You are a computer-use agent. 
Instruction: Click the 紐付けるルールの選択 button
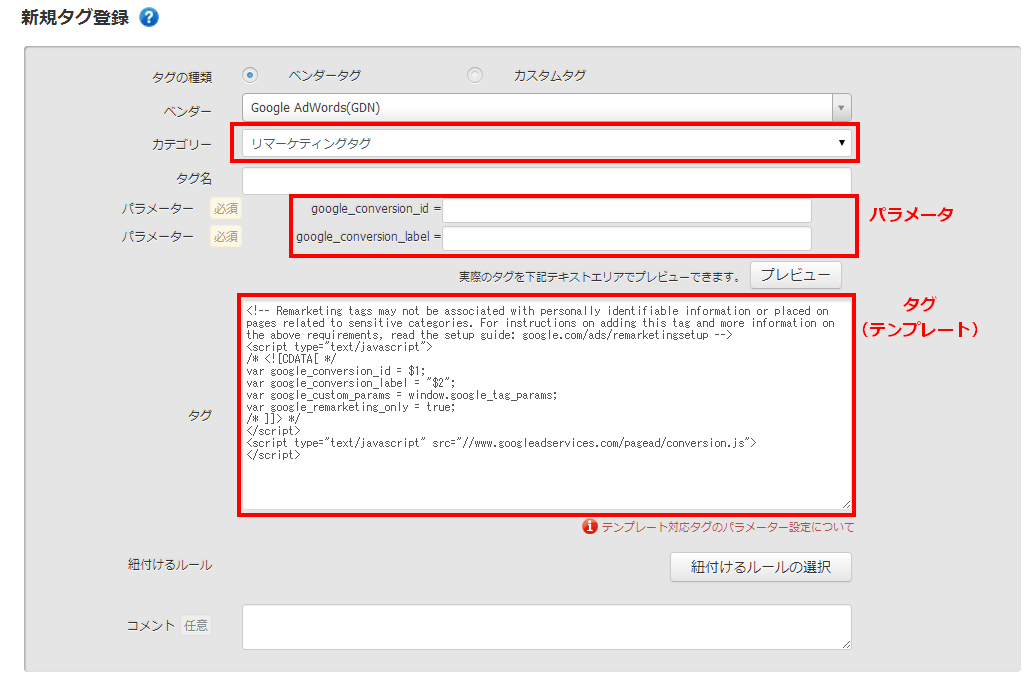[761, 567]
